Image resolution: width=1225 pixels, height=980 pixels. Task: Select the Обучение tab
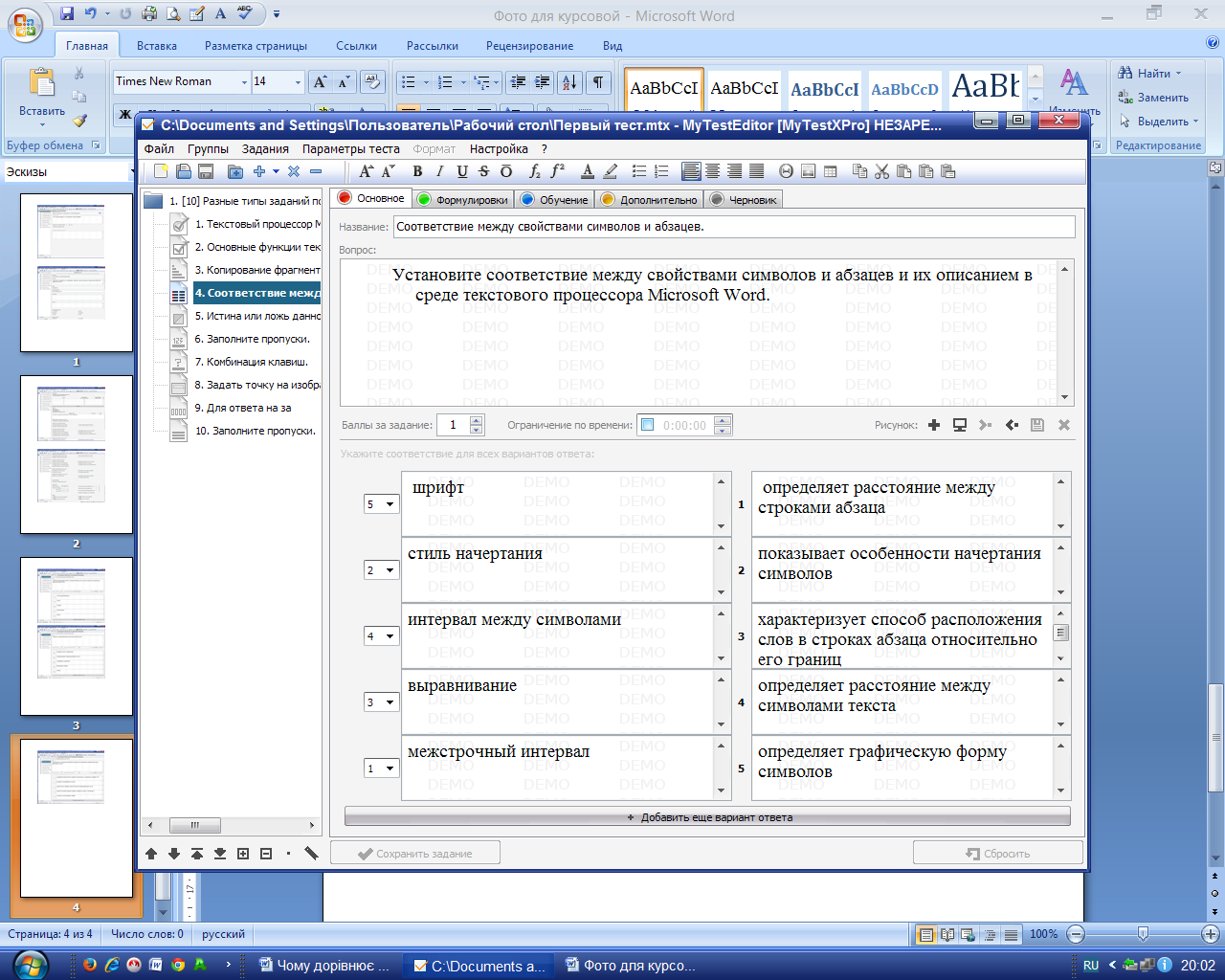tap(554, 199)
